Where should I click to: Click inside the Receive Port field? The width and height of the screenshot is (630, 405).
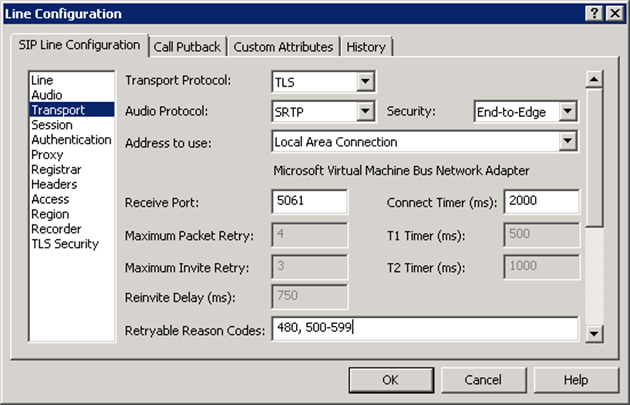[309, 202]
